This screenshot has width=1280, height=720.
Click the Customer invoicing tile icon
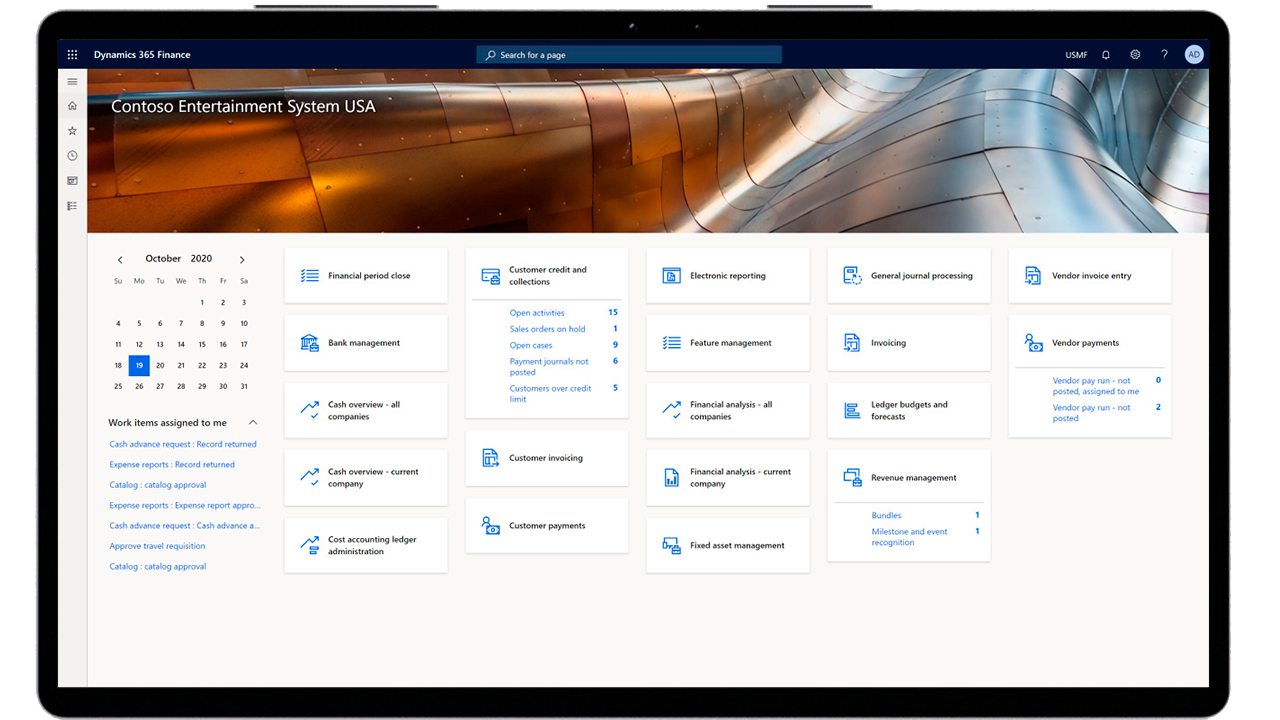tap(491, 458)
